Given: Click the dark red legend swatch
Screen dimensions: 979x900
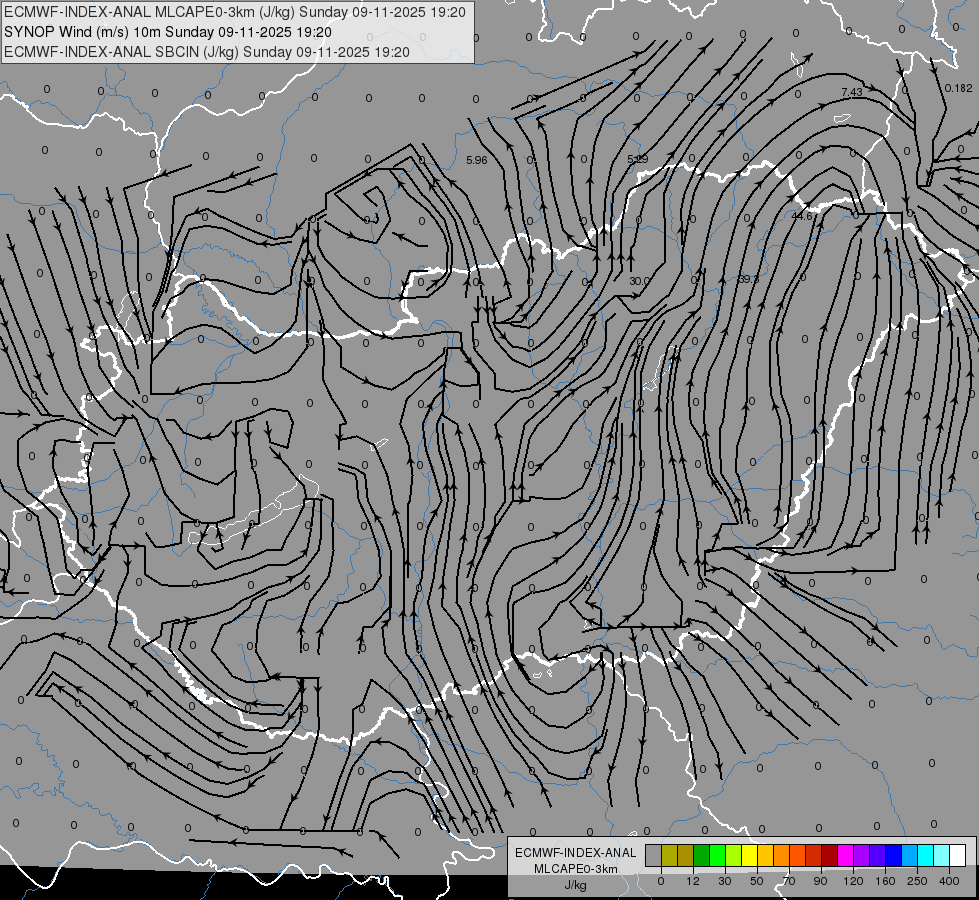Looking at the screenshot, I should coord(830,855).
